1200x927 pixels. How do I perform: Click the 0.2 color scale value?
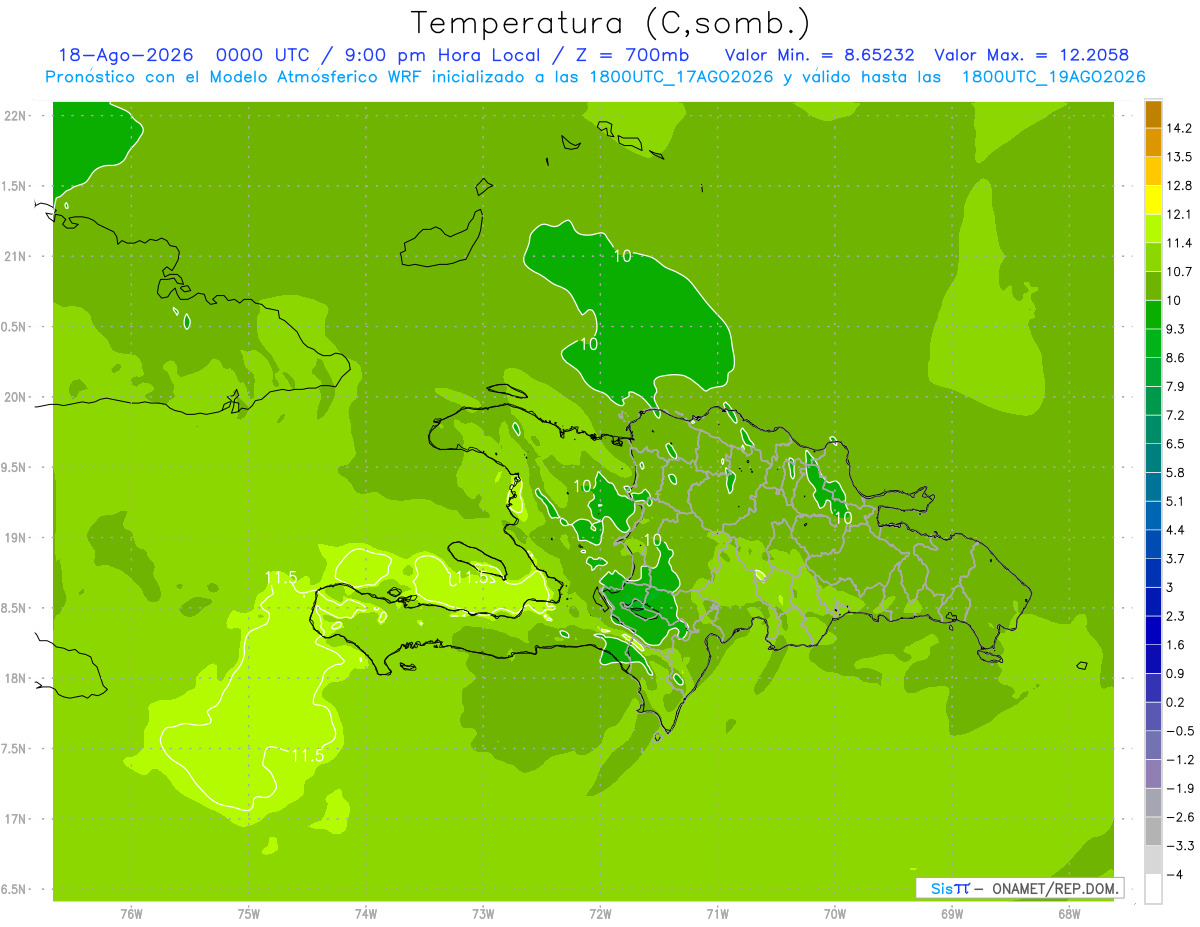pyautogui.click(x=1177, y=702)
